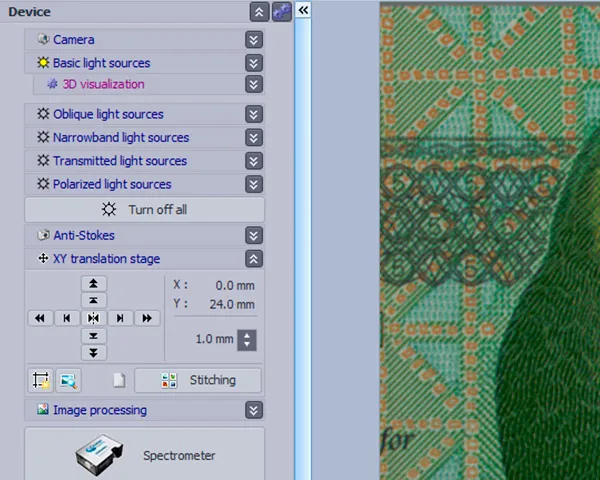Select Anti-Stokes label

(84, 235)
